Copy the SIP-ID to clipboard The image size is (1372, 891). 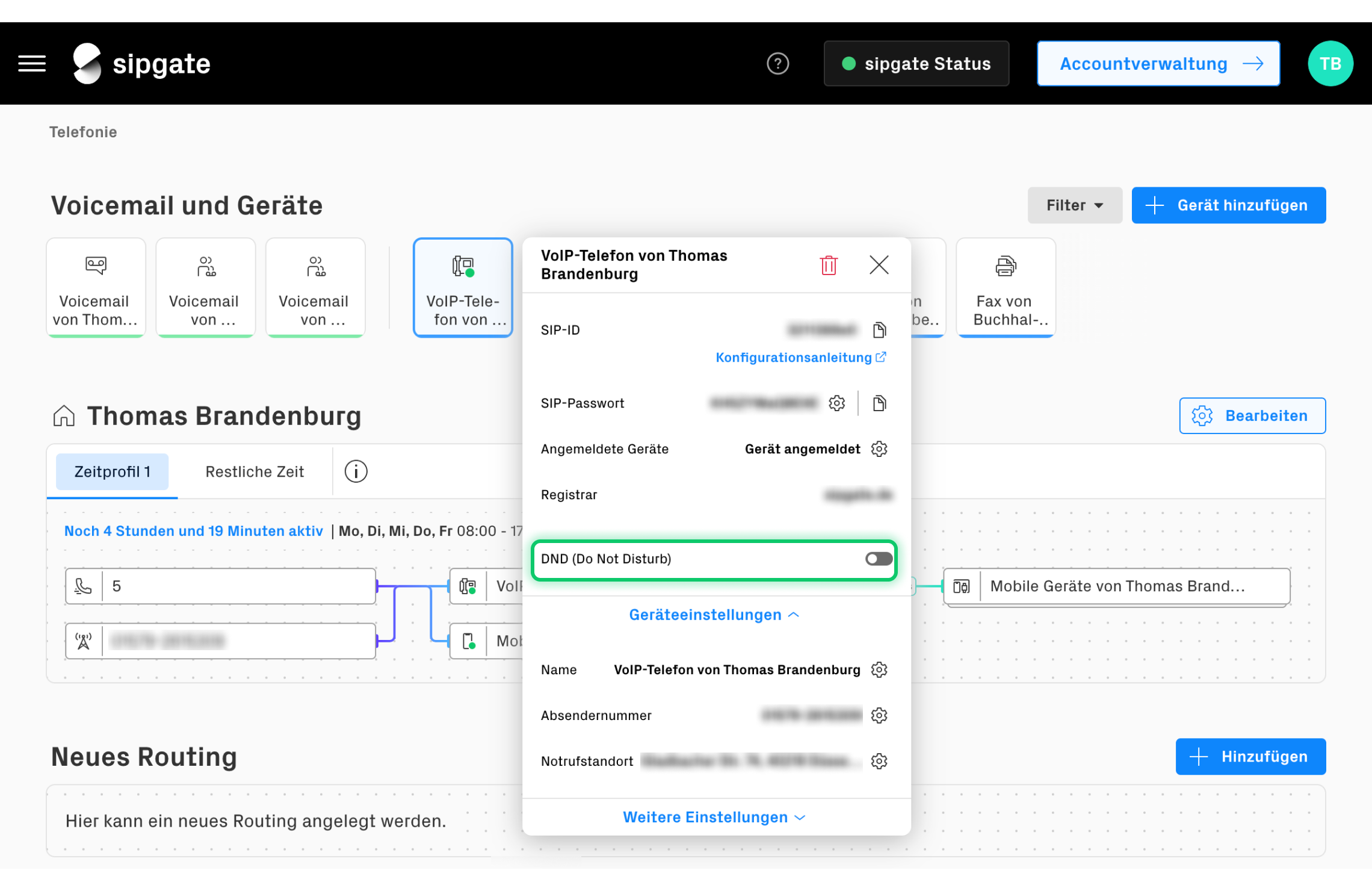(879, 330)
